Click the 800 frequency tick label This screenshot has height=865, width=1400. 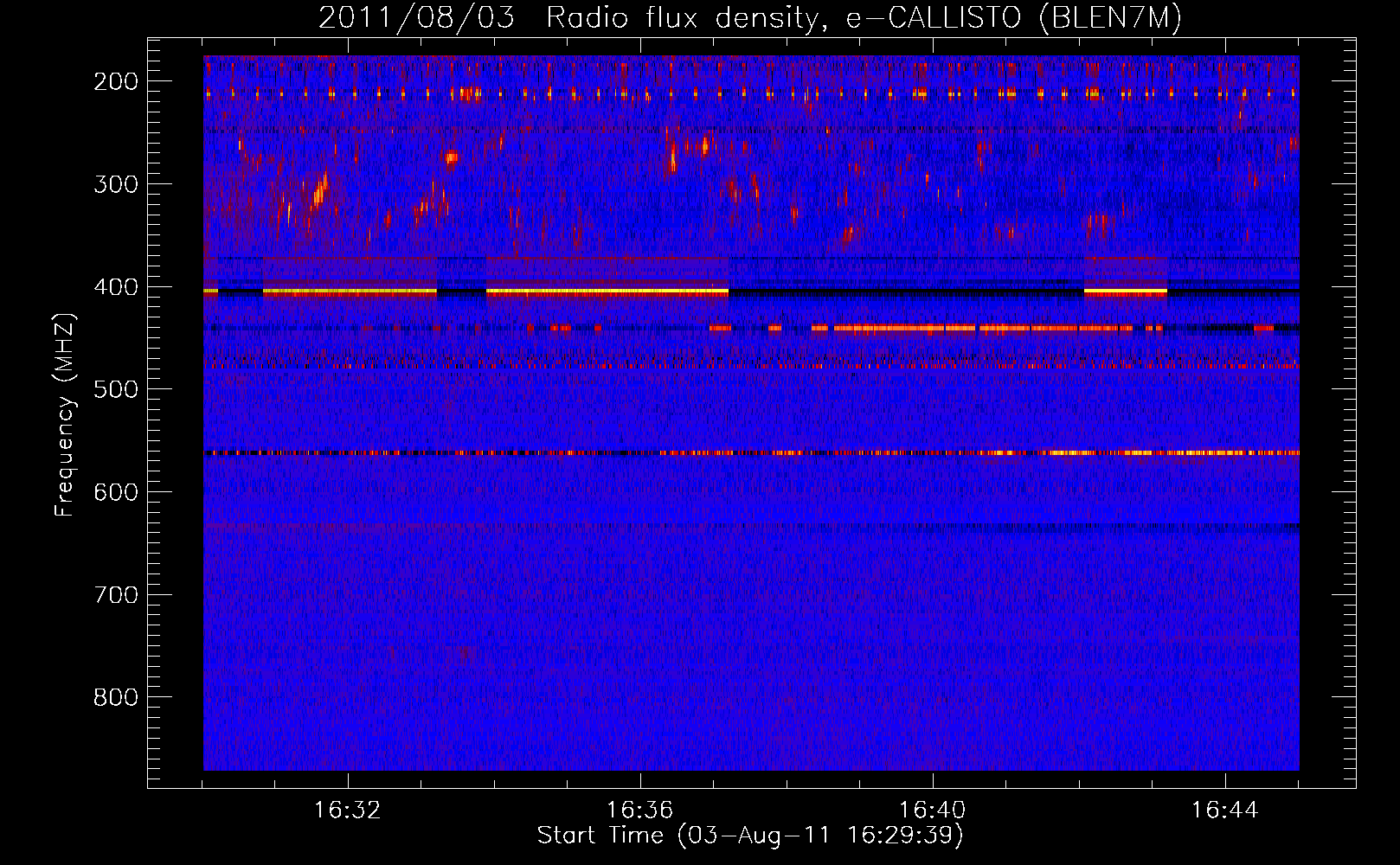click(116, 697)
